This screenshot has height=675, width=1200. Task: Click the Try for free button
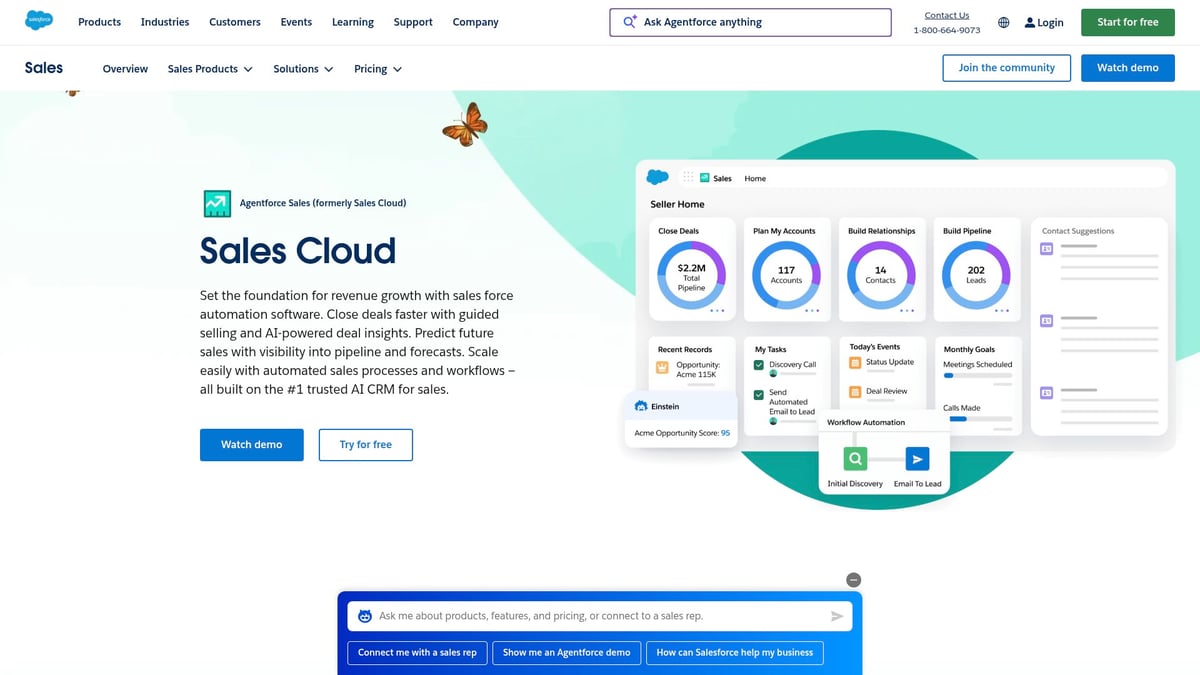click(365, 445)
